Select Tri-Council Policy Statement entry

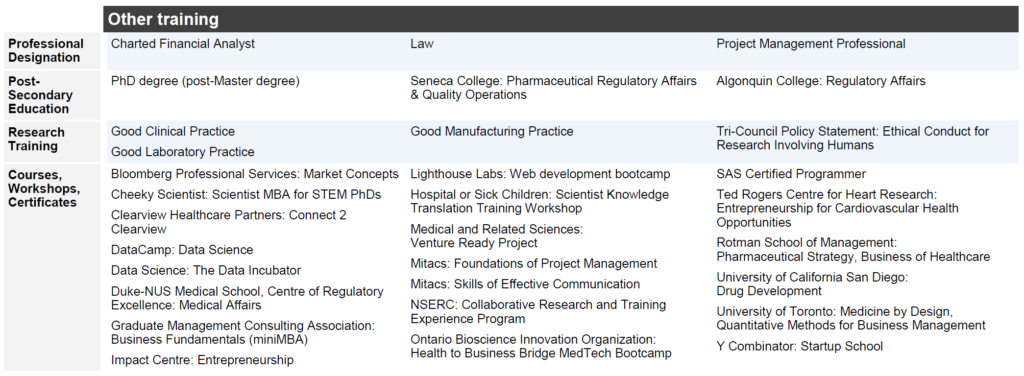[x=852, y=138]
